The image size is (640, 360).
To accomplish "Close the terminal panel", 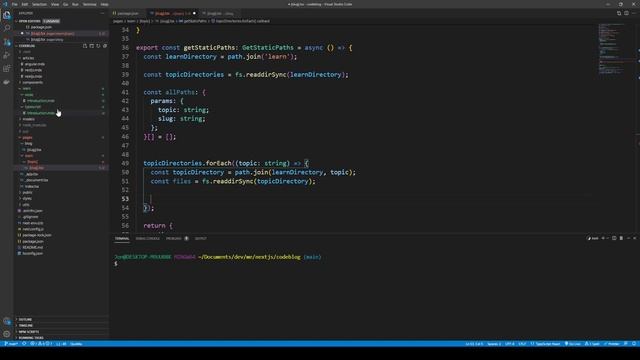I will [635, 238].
